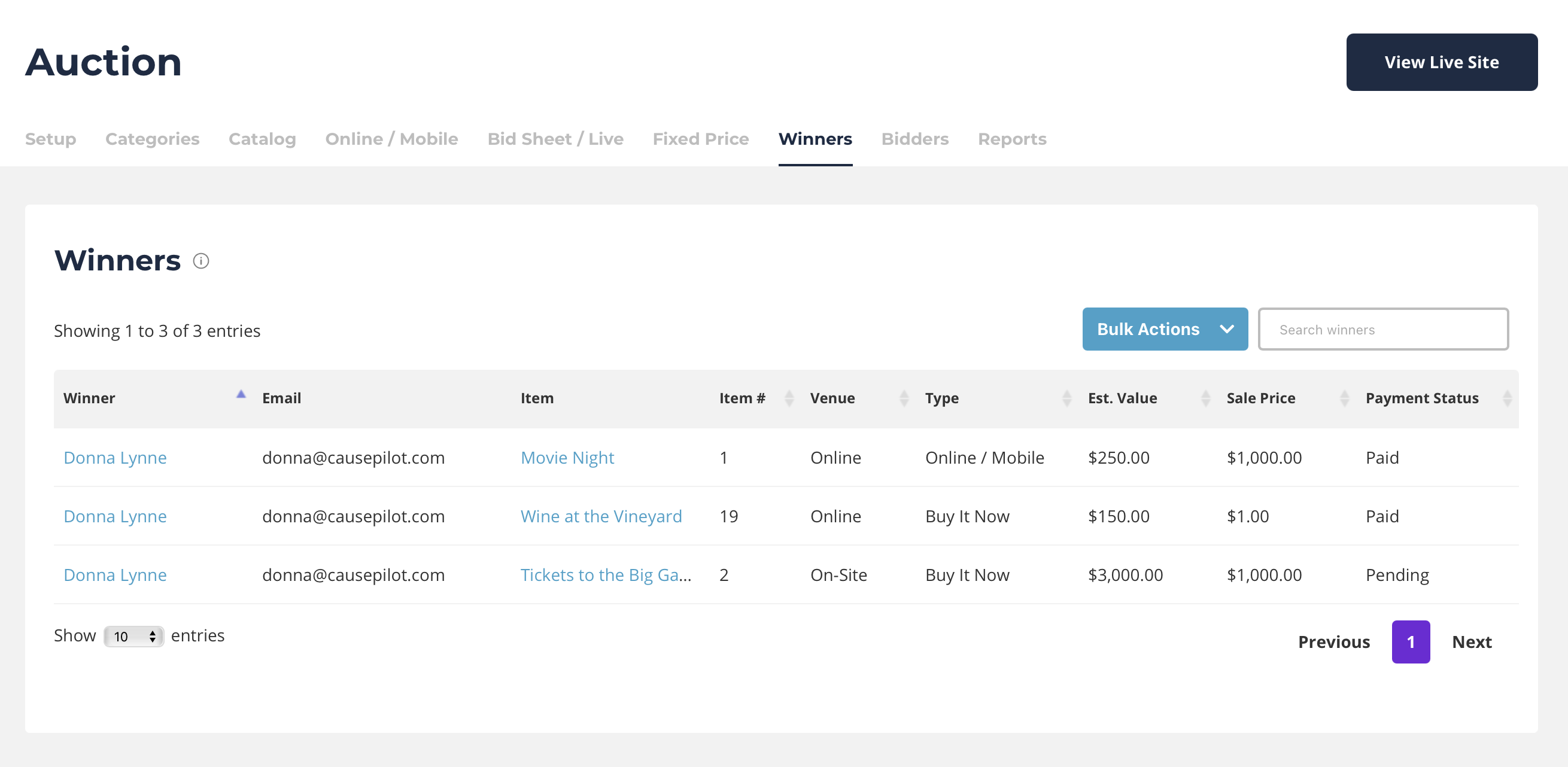
Task: Click Donna Lynne in the first row
Action: tap(115, 458)
